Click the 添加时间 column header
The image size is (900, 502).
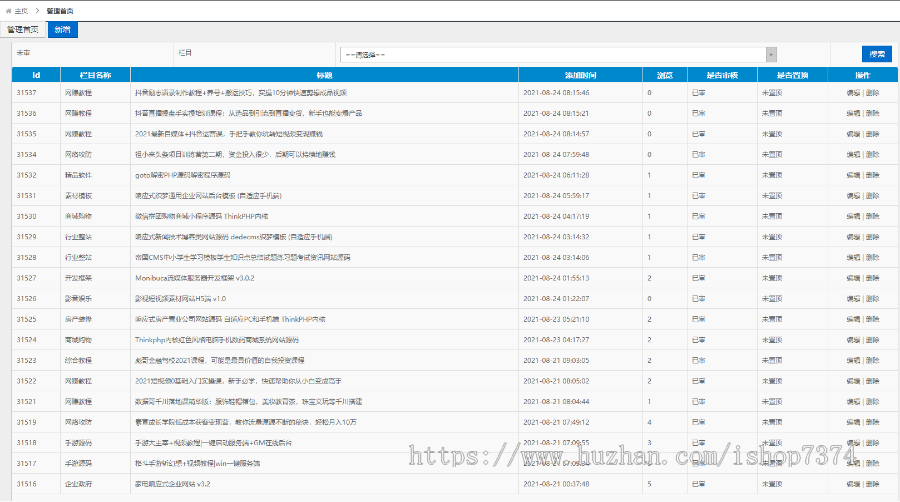(580, 75)
